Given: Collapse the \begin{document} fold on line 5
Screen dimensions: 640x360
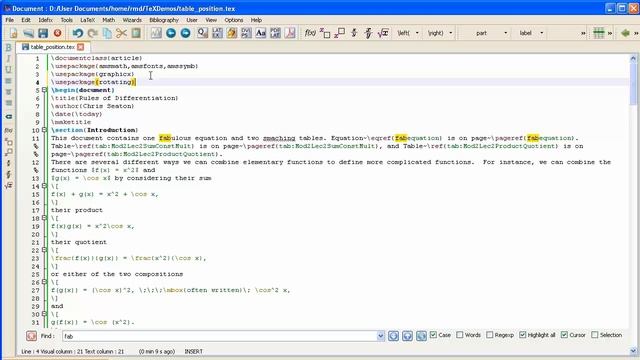Looking at the screenshot, I should [x=44, y=90].
